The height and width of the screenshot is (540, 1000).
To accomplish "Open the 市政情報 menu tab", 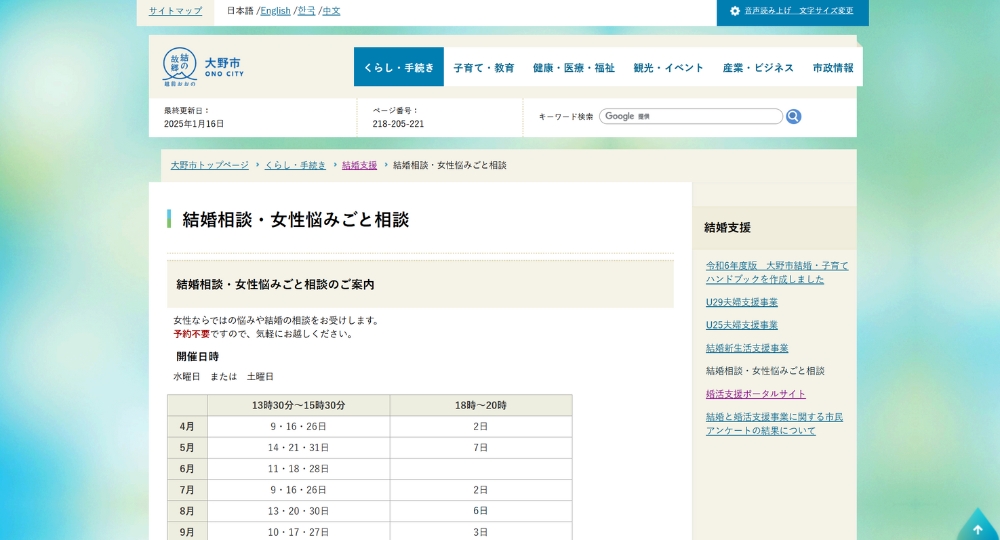I will click(833, 68).
